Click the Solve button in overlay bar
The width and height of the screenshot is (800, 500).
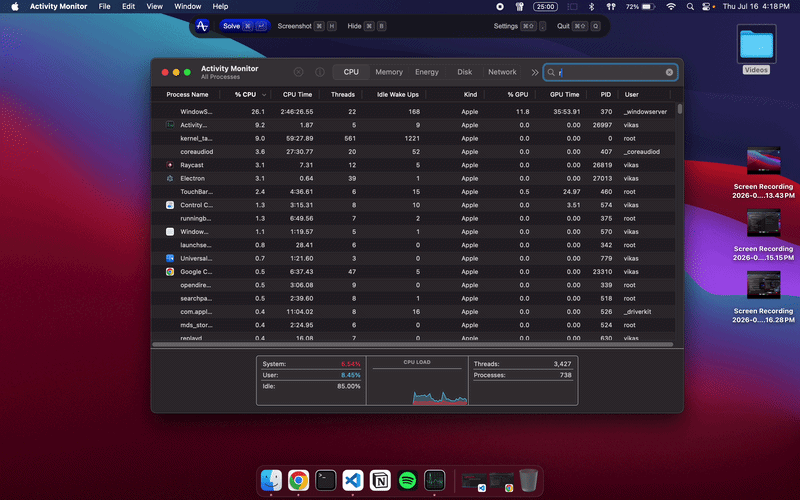244,26
